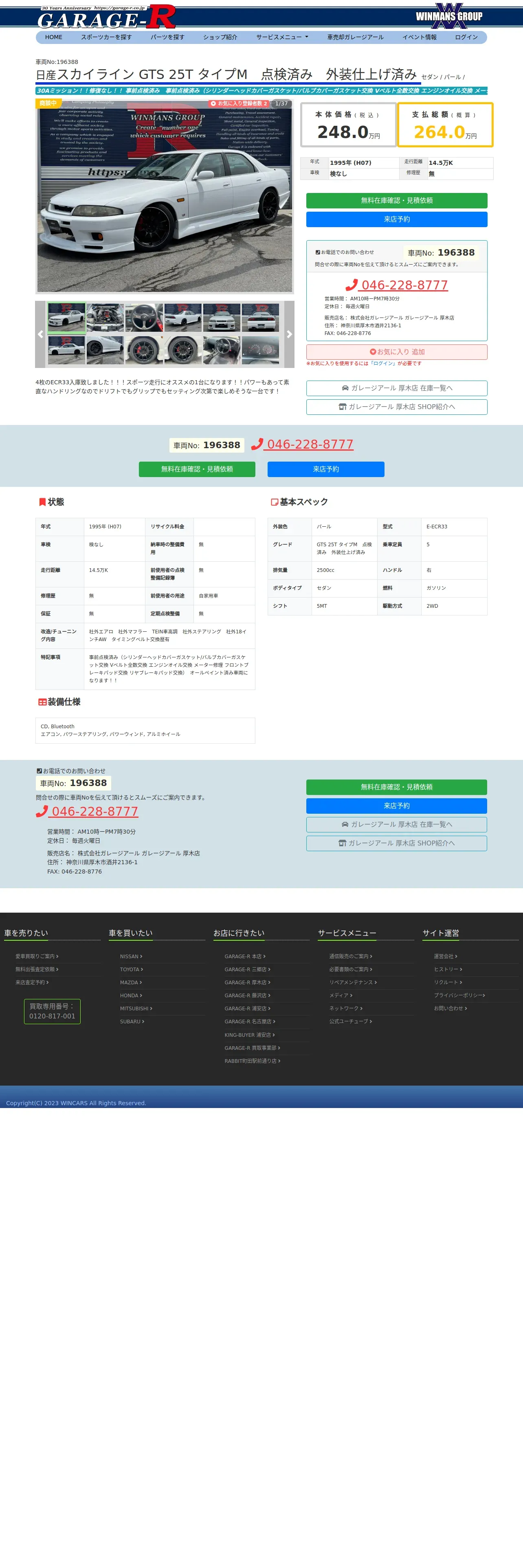Click the 買取専用番号 0120-817-001 box
The image size is (523, 1568).
pos(53,1011)
